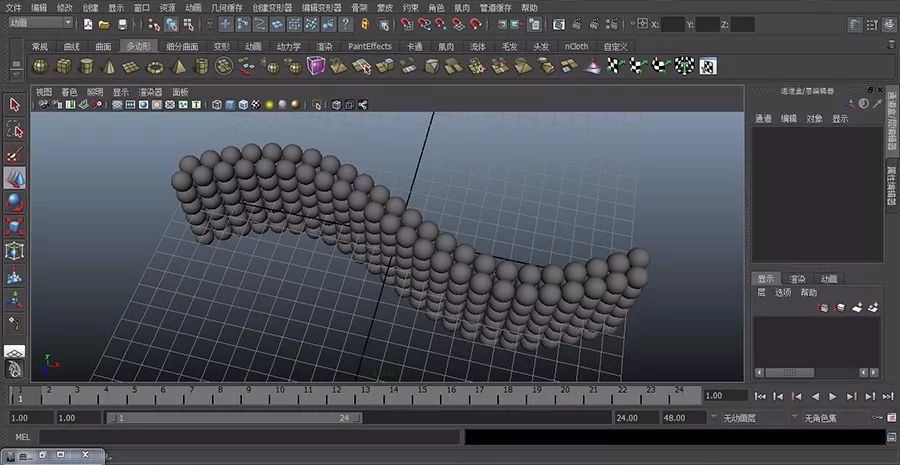Choose the Universal manipulator tool
The height and width of the screenshot is (465, 900).
click(15, 251)
